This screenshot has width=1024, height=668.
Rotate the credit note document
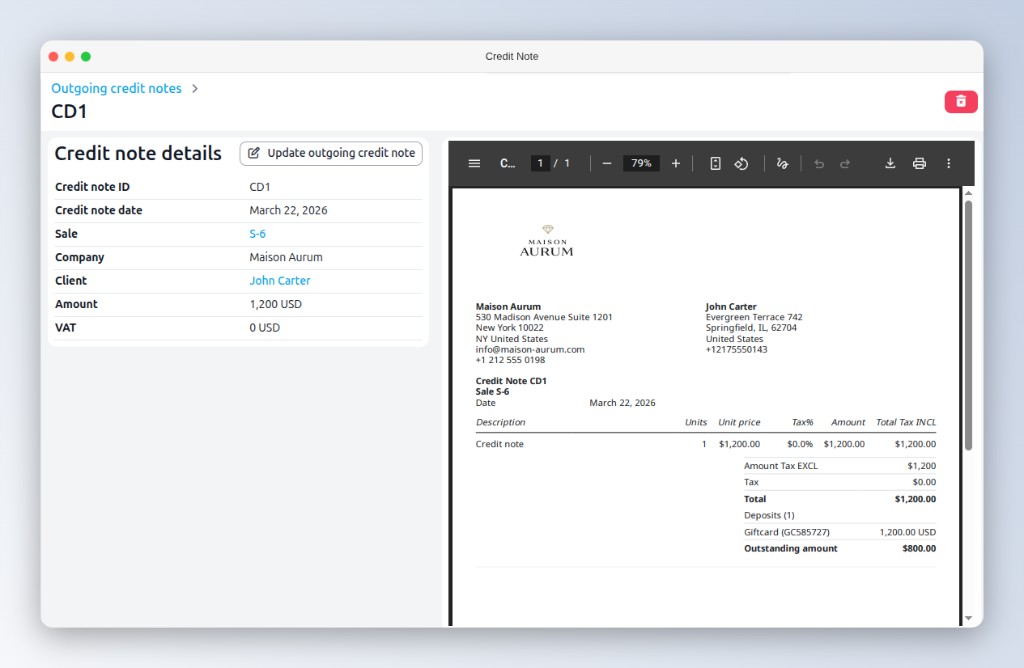[x=741, y=163]
